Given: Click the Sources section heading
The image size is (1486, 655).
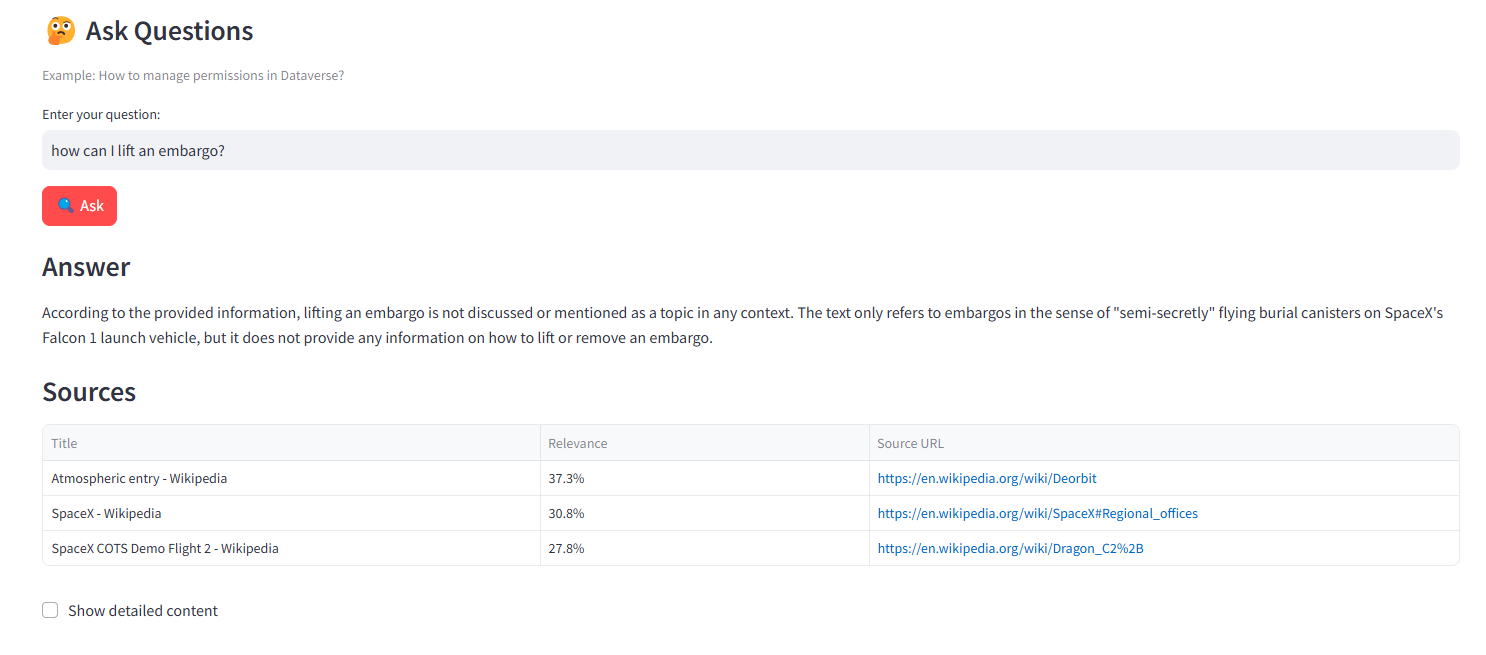Looking at the screenshot, I should coord(89,392).
